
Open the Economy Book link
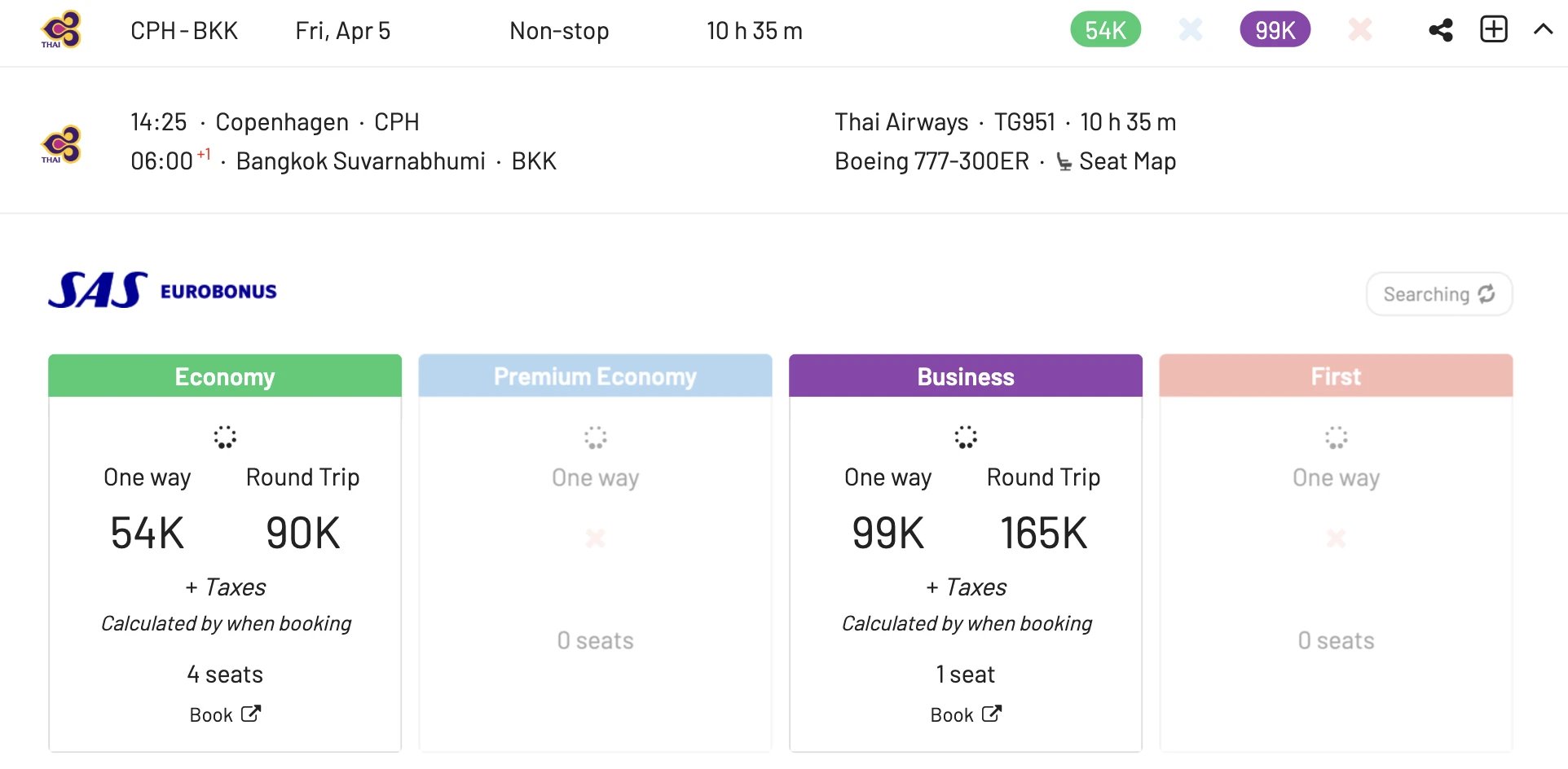pos(225,714)
